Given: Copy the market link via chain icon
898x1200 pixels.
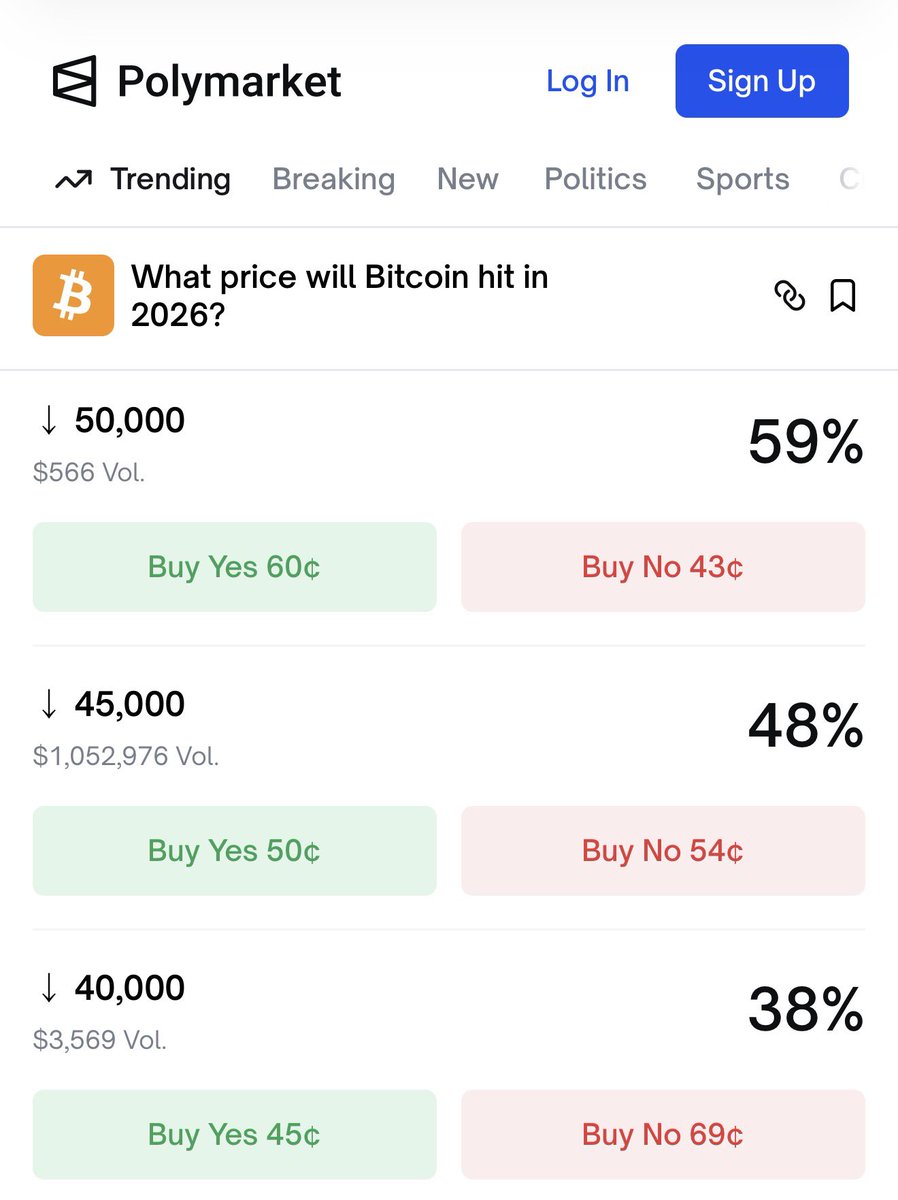Looking at the screenshot, I should 790,296.
